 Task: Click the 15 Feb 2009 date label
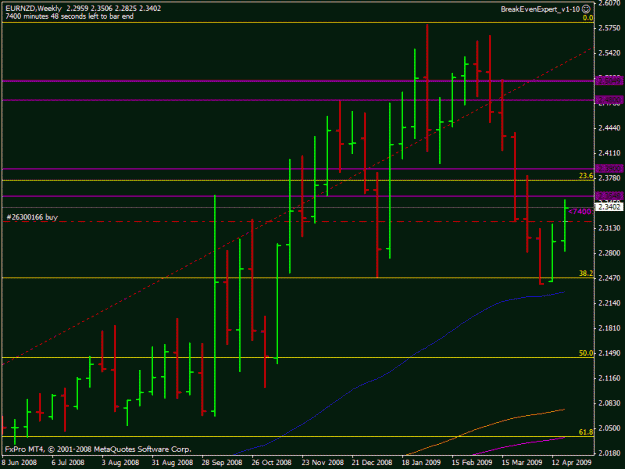tap(472, 463)
